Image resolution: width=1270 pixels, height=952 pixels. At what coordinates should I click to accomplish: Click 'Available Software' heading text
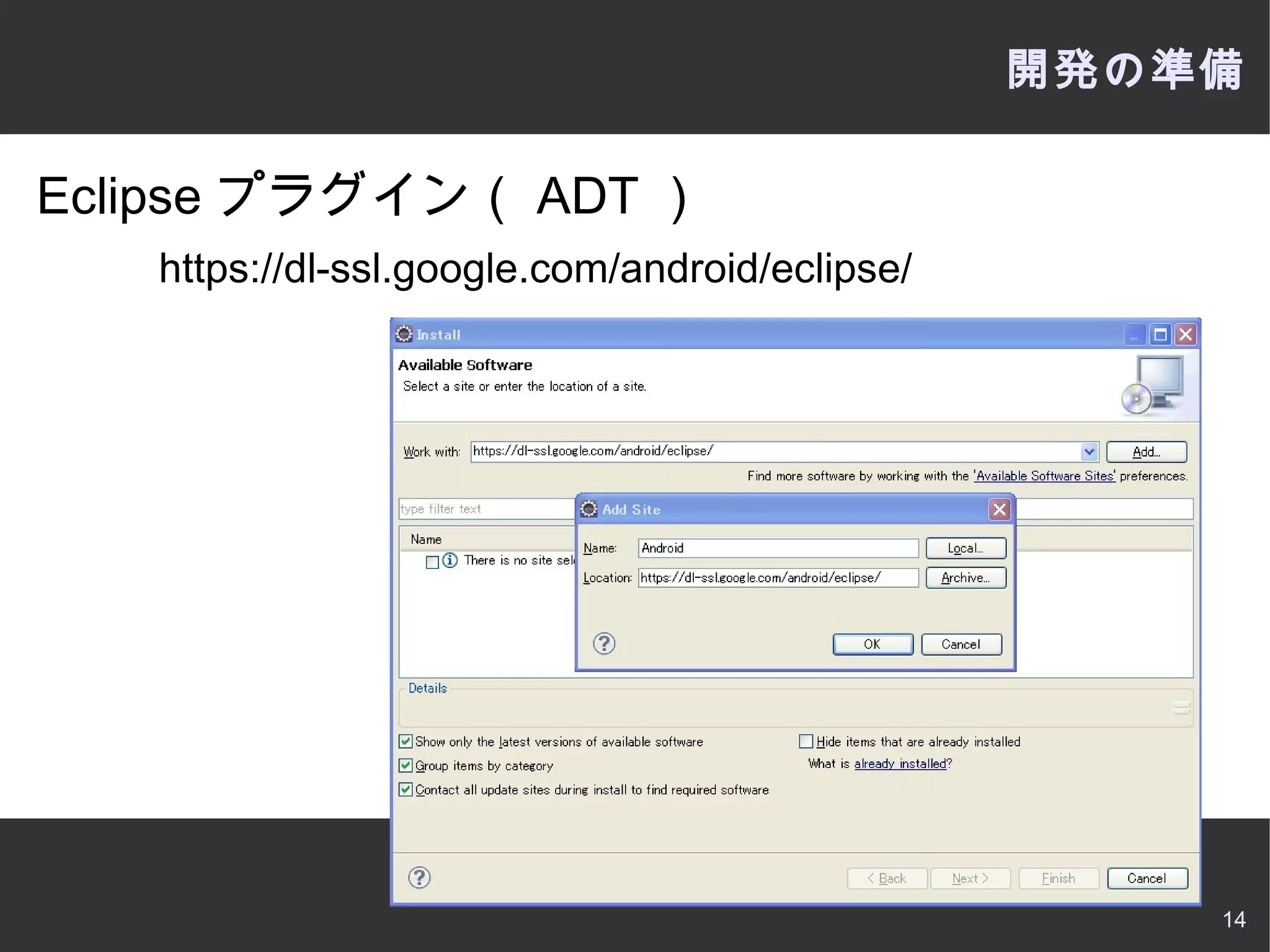465,365
